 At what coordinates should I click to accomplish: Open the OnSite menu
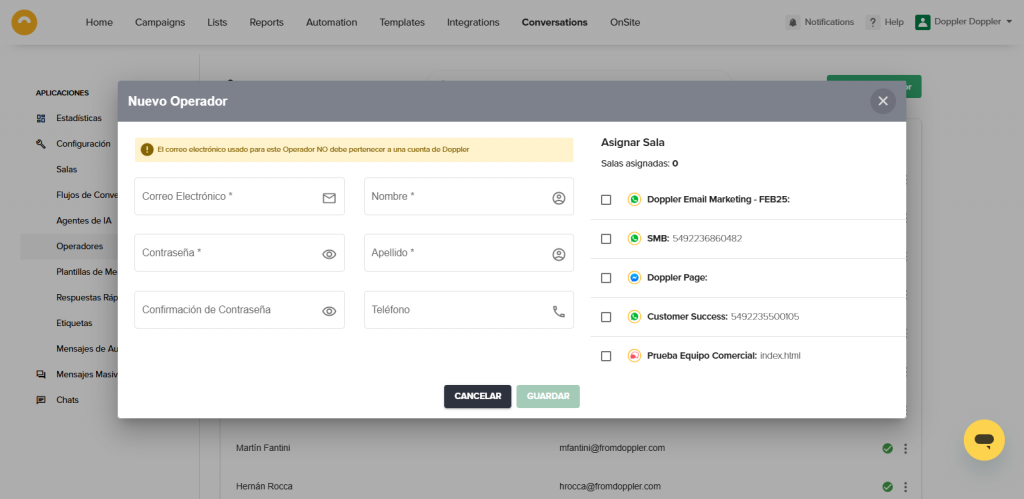[x=625, y=22]
